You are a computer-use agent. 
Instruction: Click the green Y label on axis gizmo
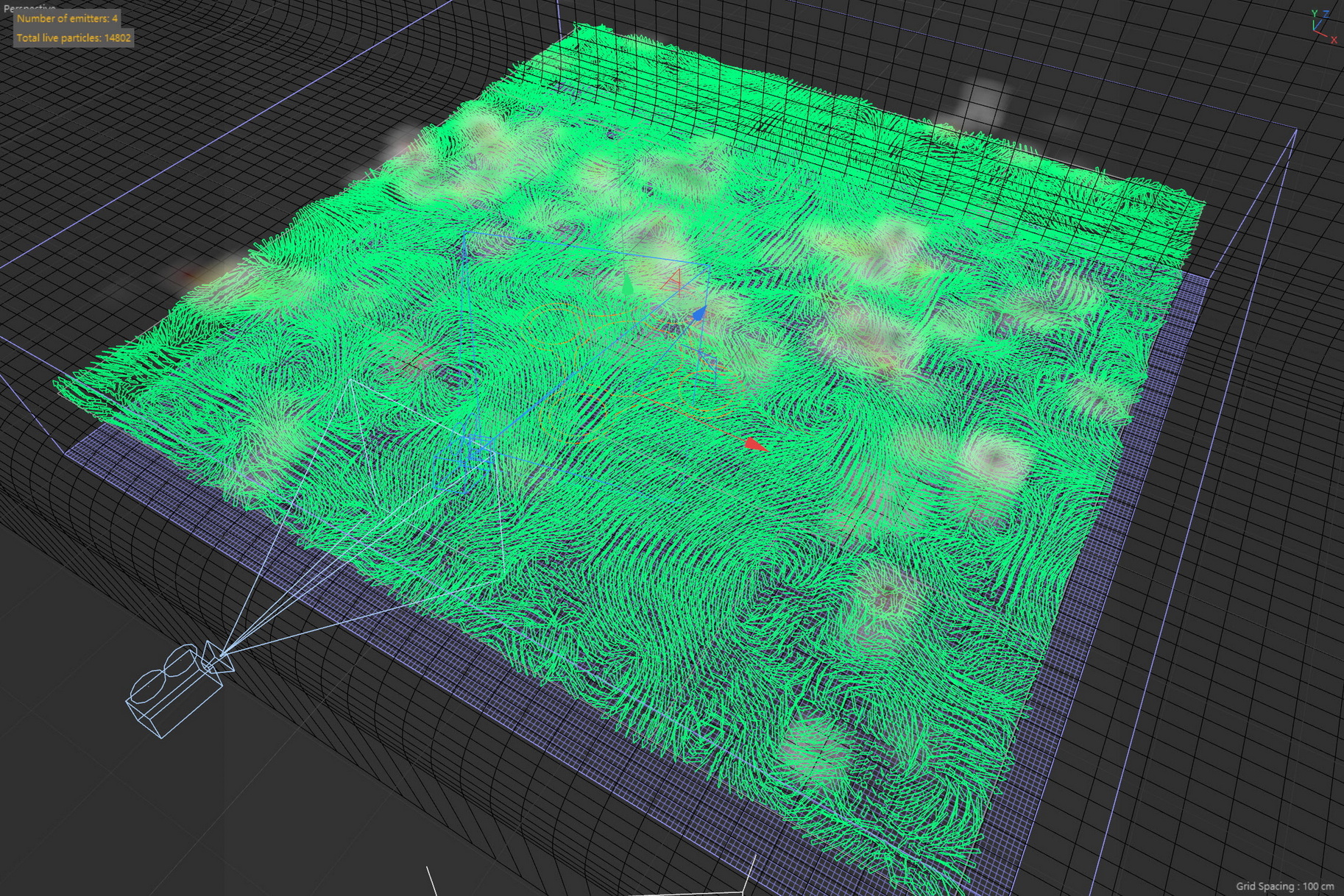(x=1315, y=13)
